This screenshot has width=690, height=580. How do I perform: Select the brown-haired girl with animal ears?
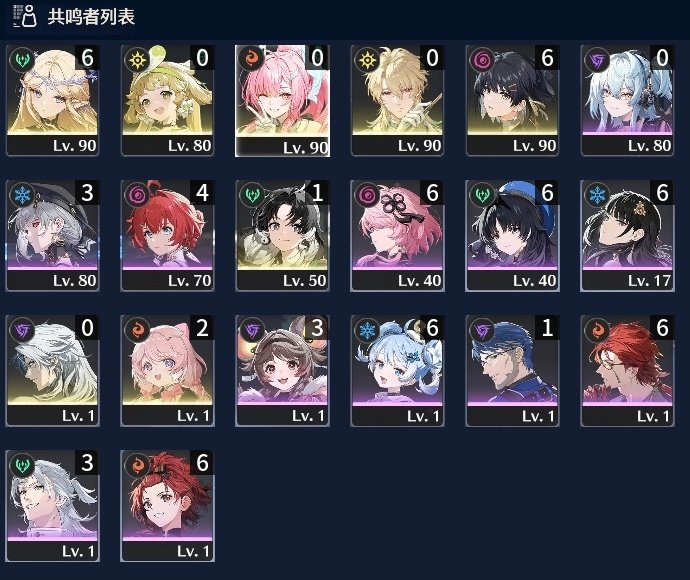pos(282,371)
